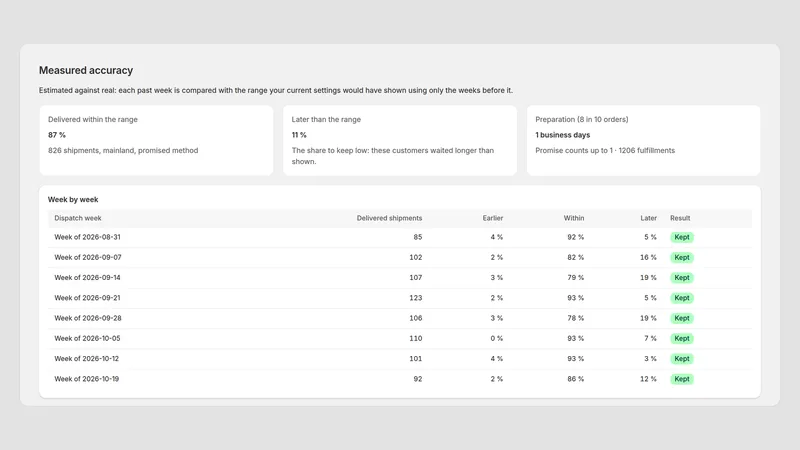Select the Week of 2026-09-14 row label

(87, 278)
